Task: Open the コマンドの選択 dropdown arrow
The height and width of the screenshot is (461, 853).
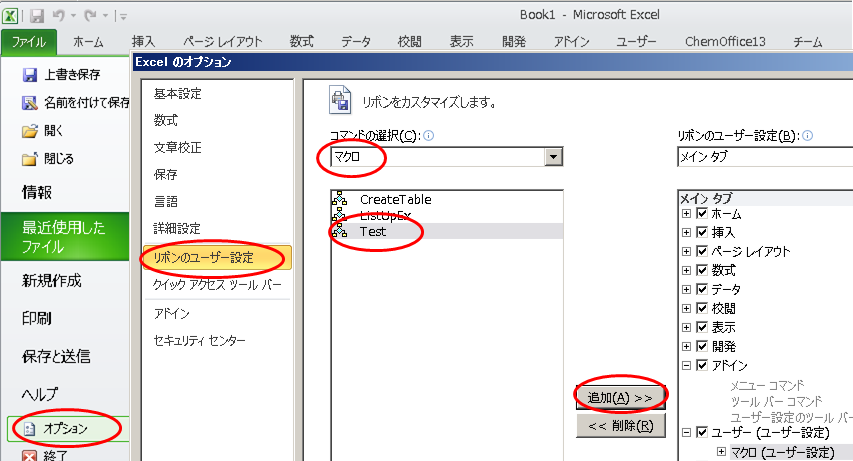Action: coord(553,157)
